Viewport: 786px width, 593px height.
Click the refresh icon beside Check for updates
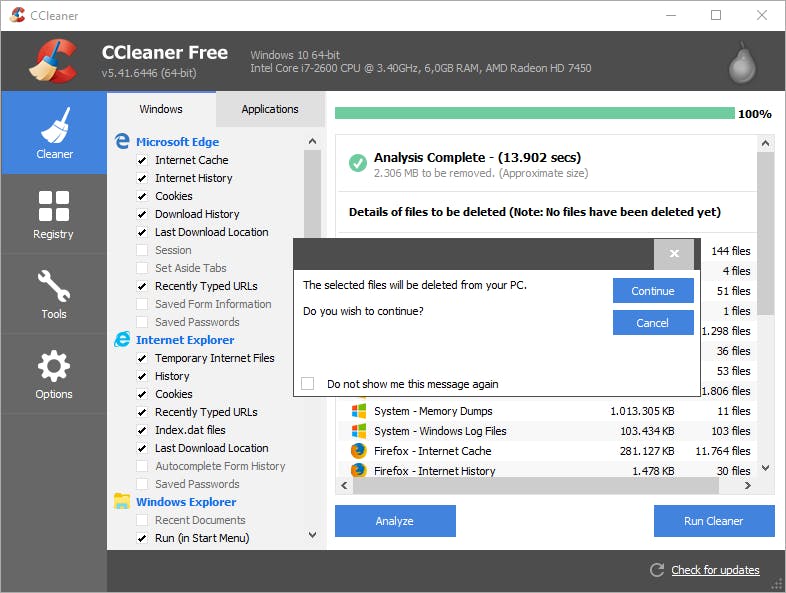(x=657, y=570)
